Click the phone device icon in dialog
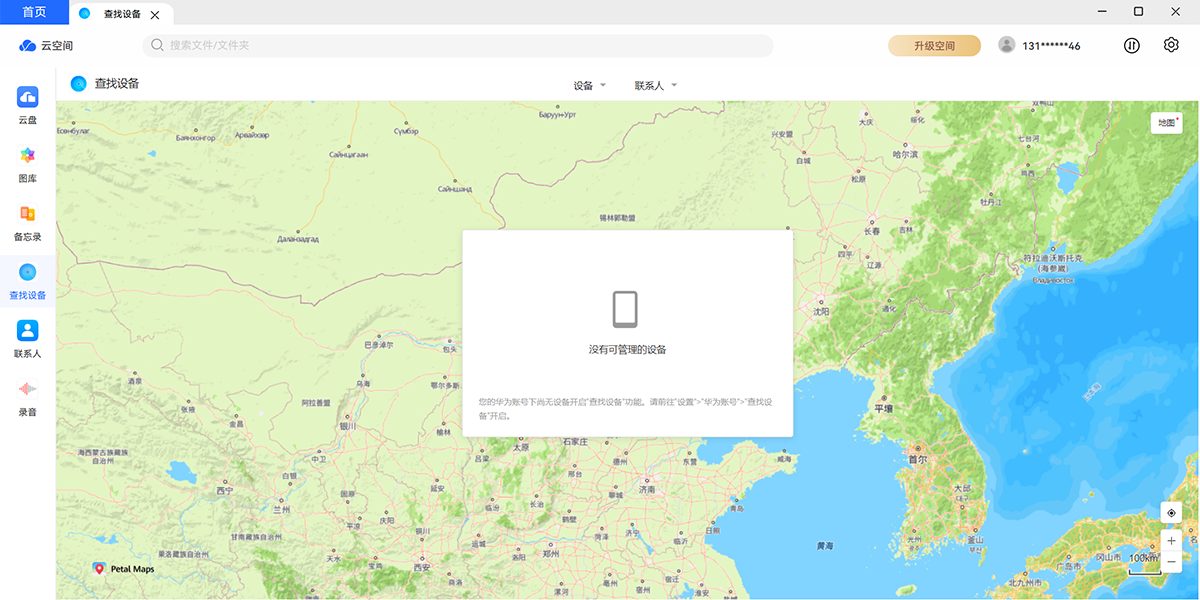Viewport: 1200px width, 600px height. point(626,309)
